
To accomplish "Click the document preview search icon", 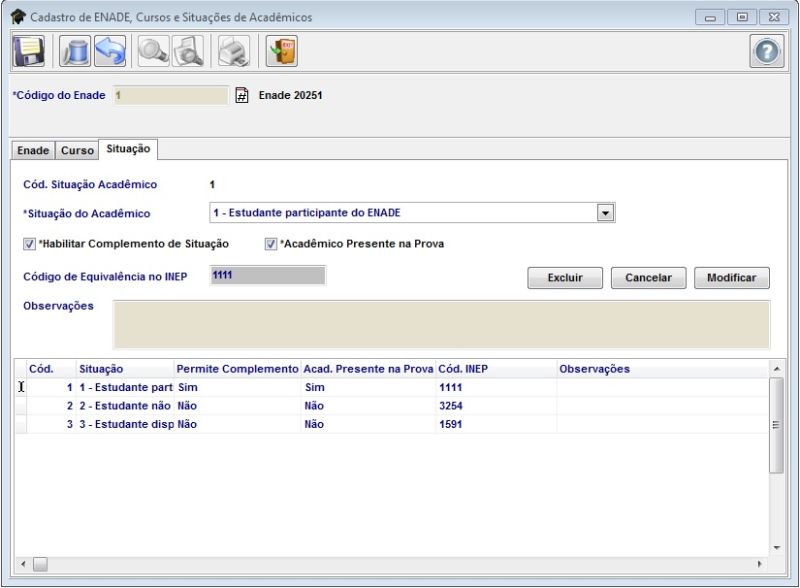I will [188, 51].
